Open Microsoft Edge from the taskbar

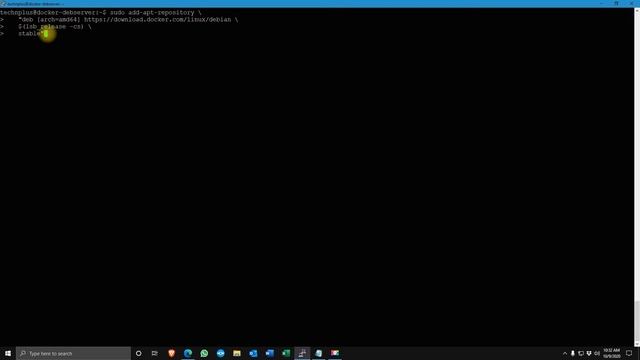pos(188,353)
